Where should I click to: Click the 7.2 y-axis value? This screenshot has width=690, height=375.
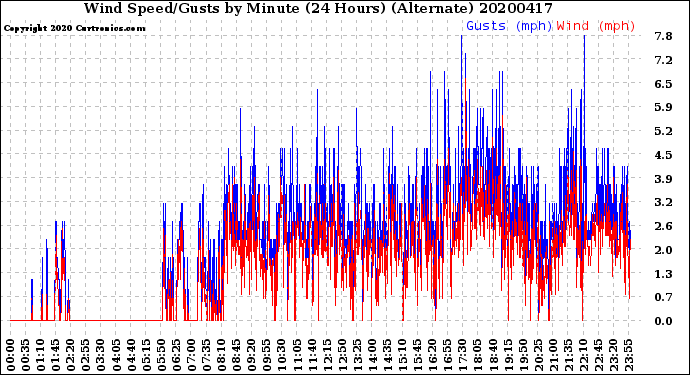[x=663, y=60]
